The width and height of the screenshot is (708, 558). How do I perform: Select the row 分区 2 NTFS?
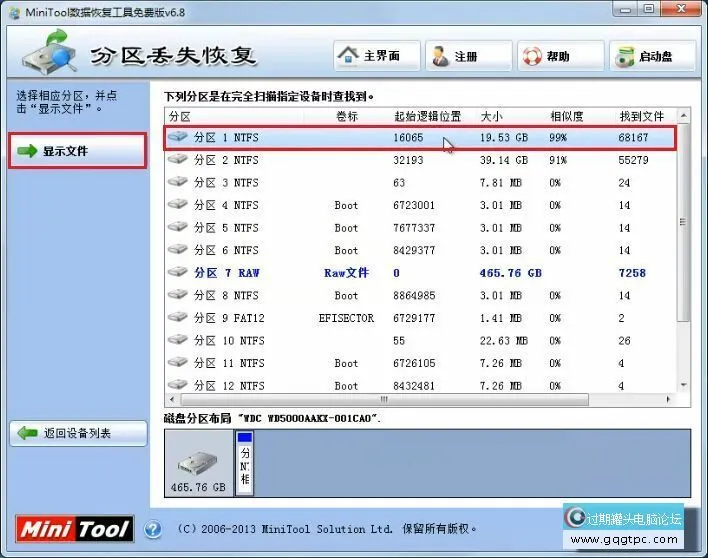point(420,160)
